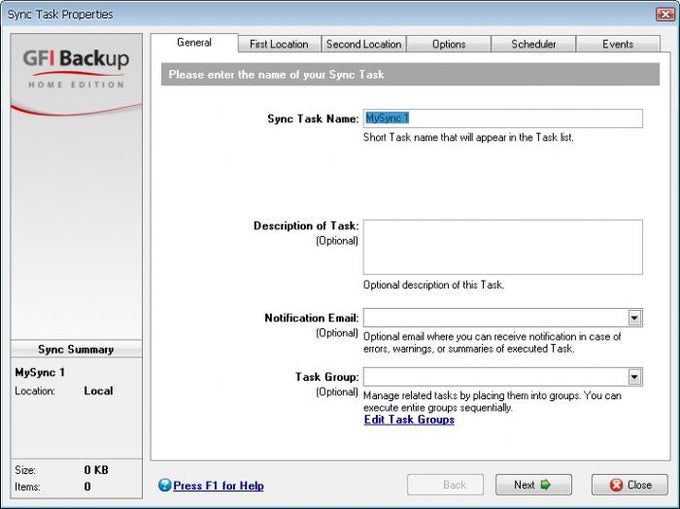
Task: Click the "Please enter the name" banner
Action: [410, 75]
